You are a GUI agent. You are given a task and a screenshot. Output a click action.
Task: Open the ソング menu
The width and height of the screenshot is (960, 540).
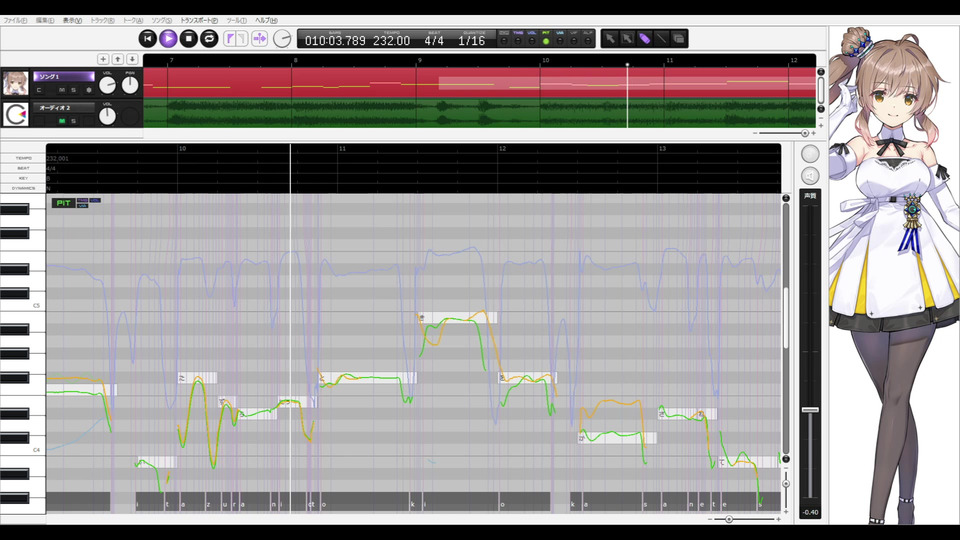(162, 20)
